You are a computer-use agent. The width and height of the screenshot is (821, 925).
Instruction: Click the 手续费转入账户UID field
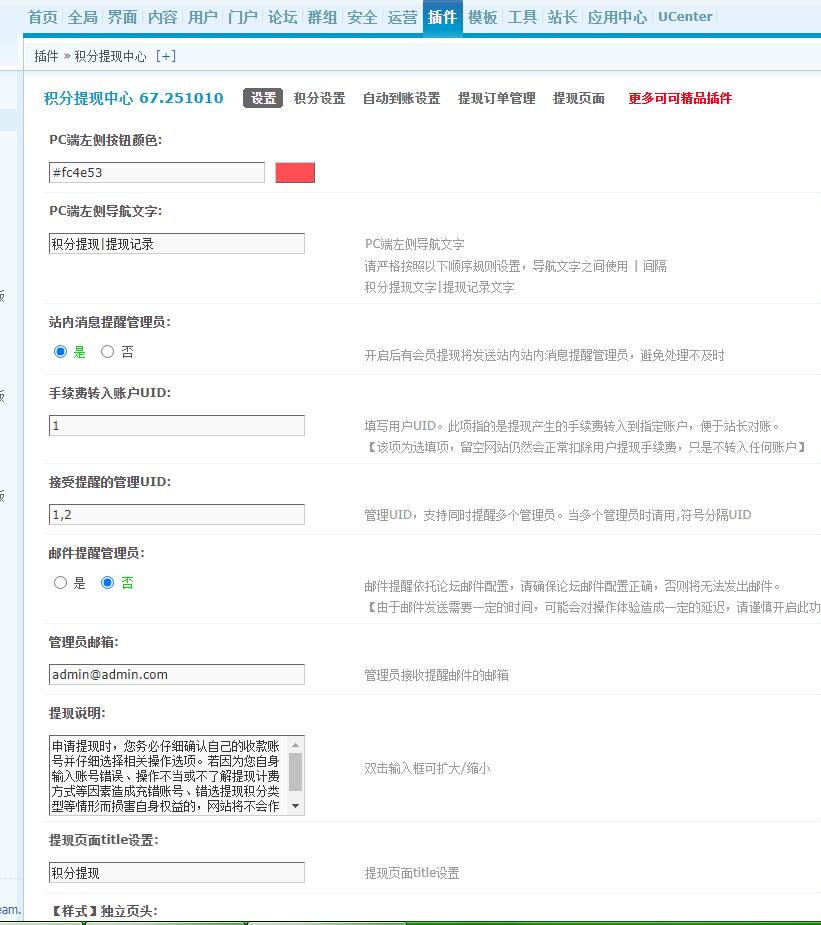tap(177, 426)
